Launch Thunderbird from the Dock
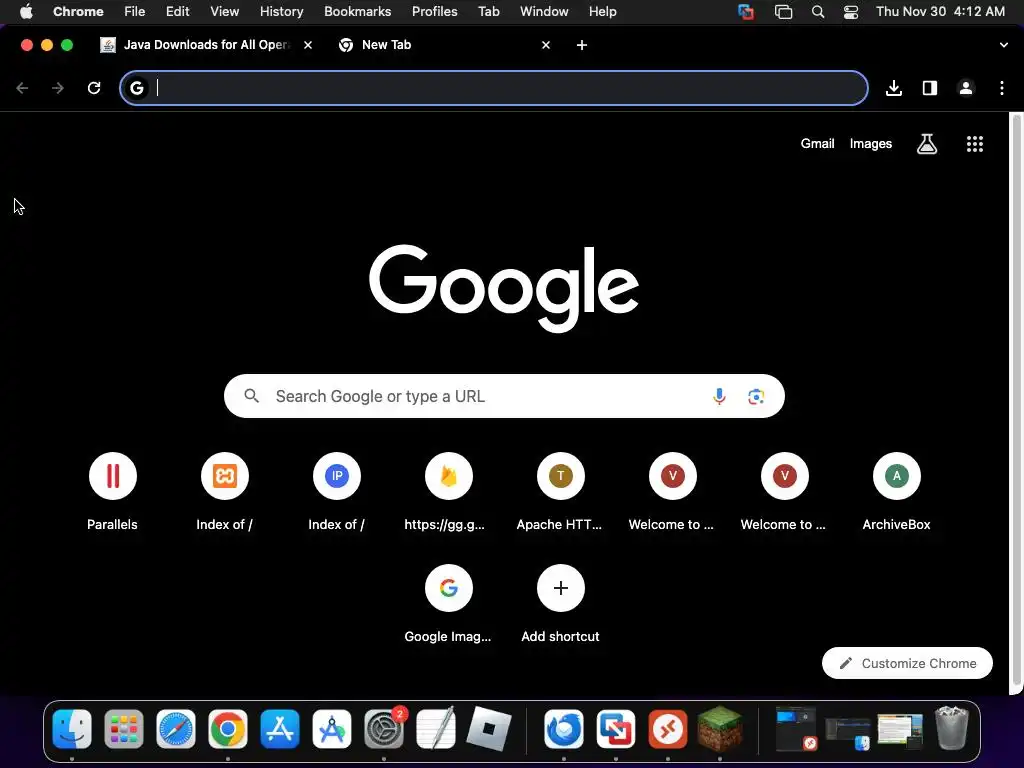The image size is (1024, 768). [x=564, y=729]
